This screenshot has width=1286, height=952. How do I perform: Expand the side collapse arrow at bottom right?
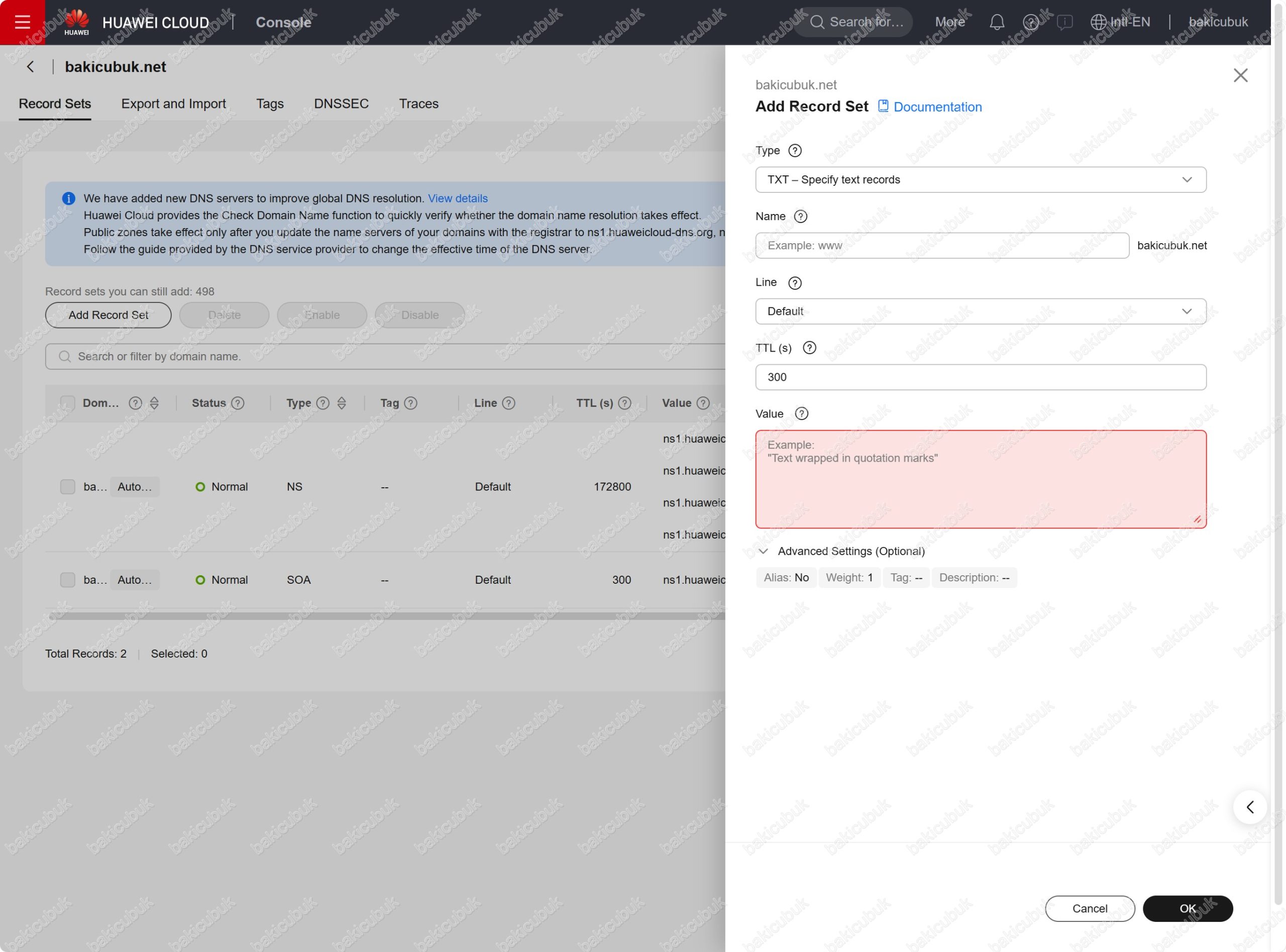tap(1250, 807)
